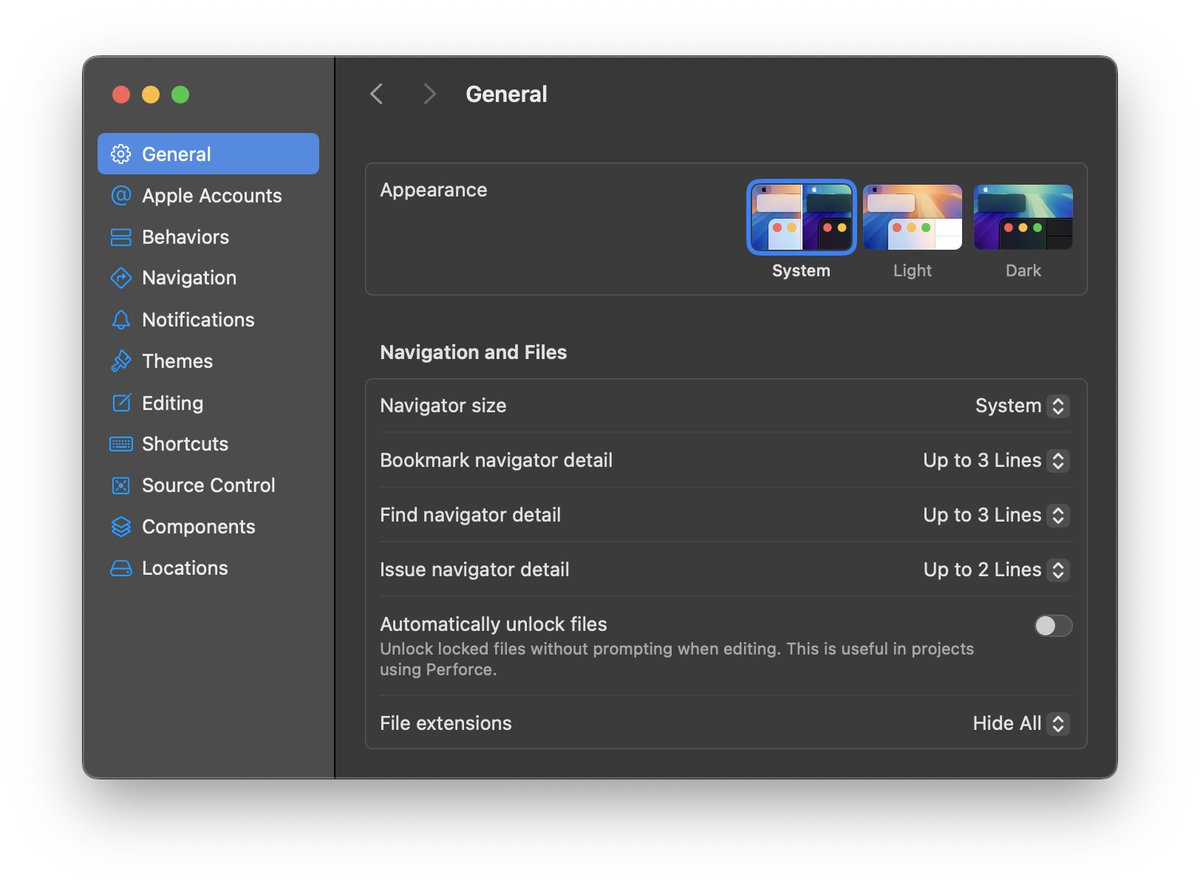Click the forward navigation arrow
Screen dimensions: 1200x888
(x=428, y=93)
